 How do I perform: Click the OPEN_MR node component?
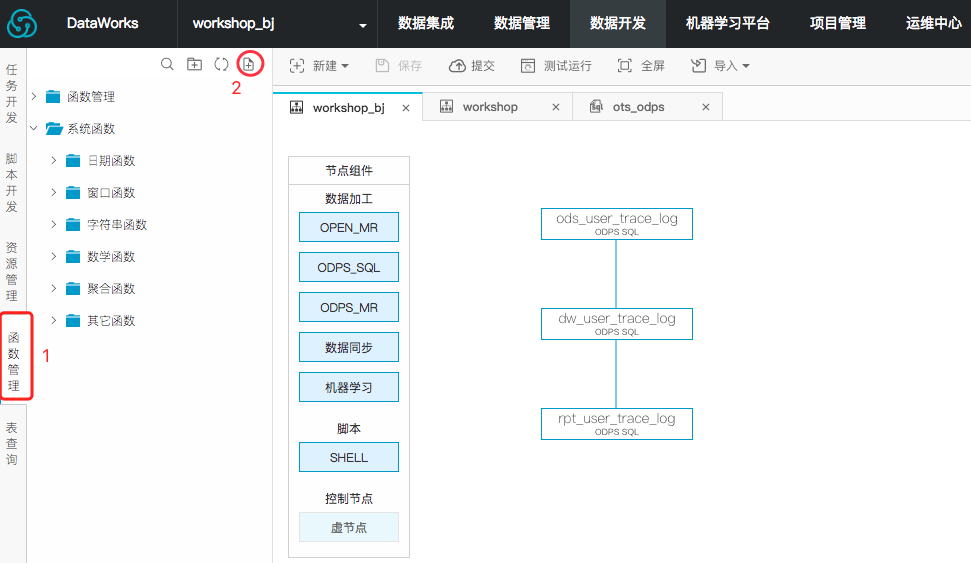[349, 227]
